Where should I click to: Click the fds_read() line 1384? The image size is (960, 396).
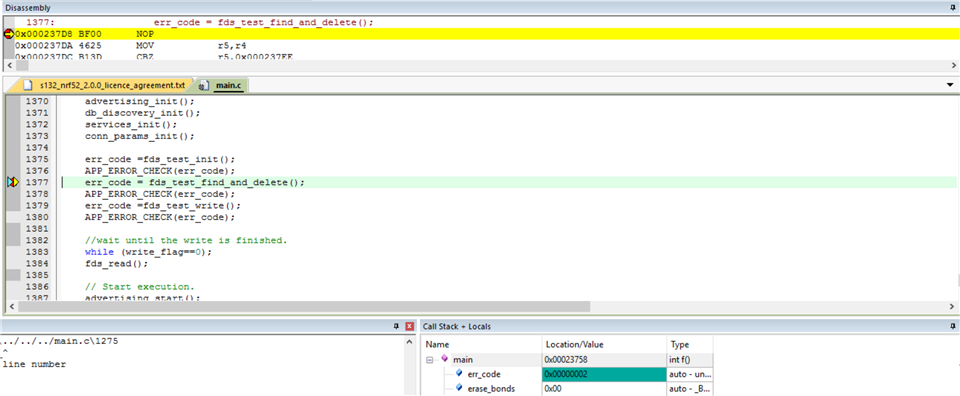tap(116, 263)
